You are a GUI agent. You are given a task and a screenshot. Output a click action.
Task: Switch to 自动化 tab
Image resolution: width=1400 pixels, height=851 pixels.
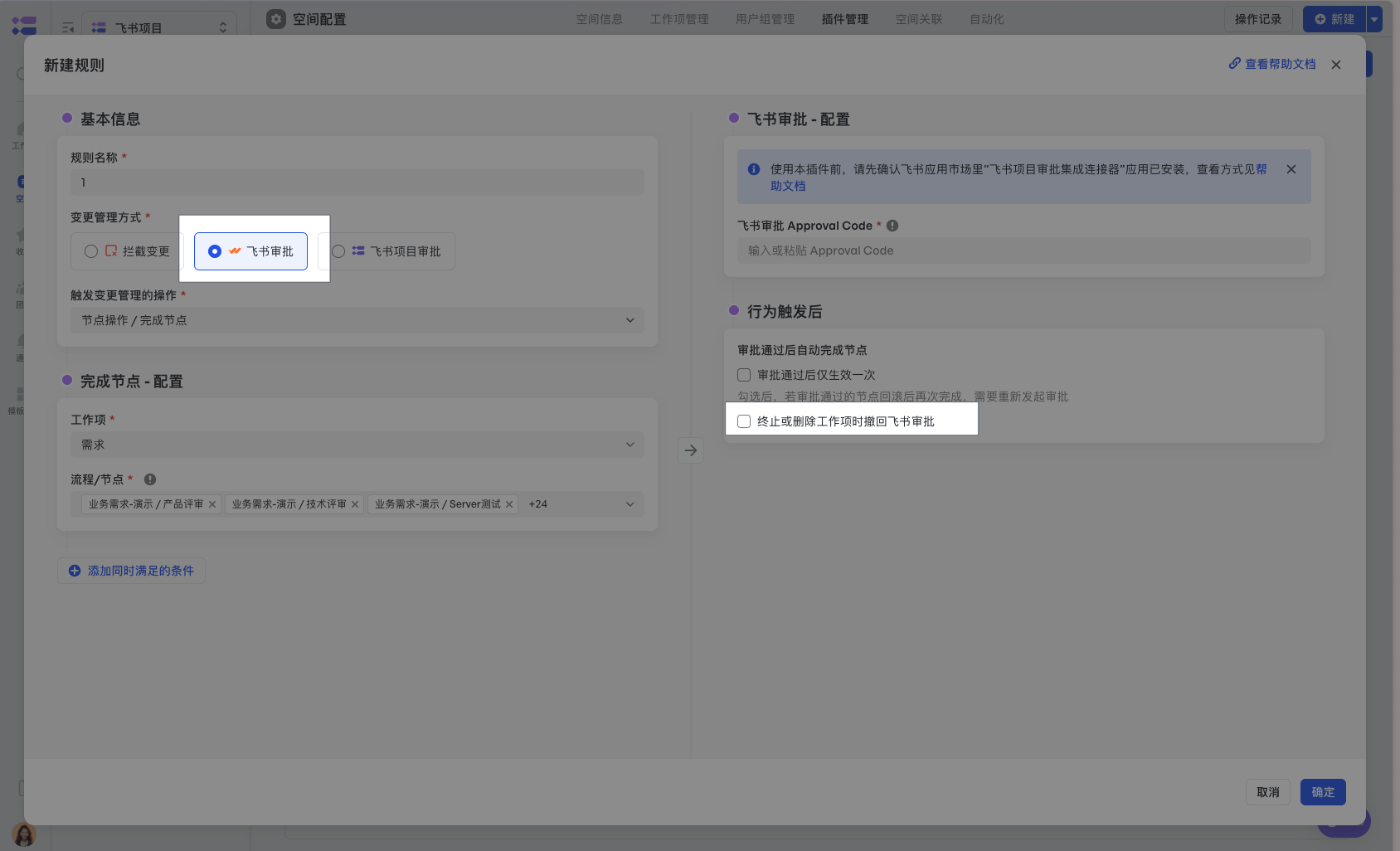[987, 19]
